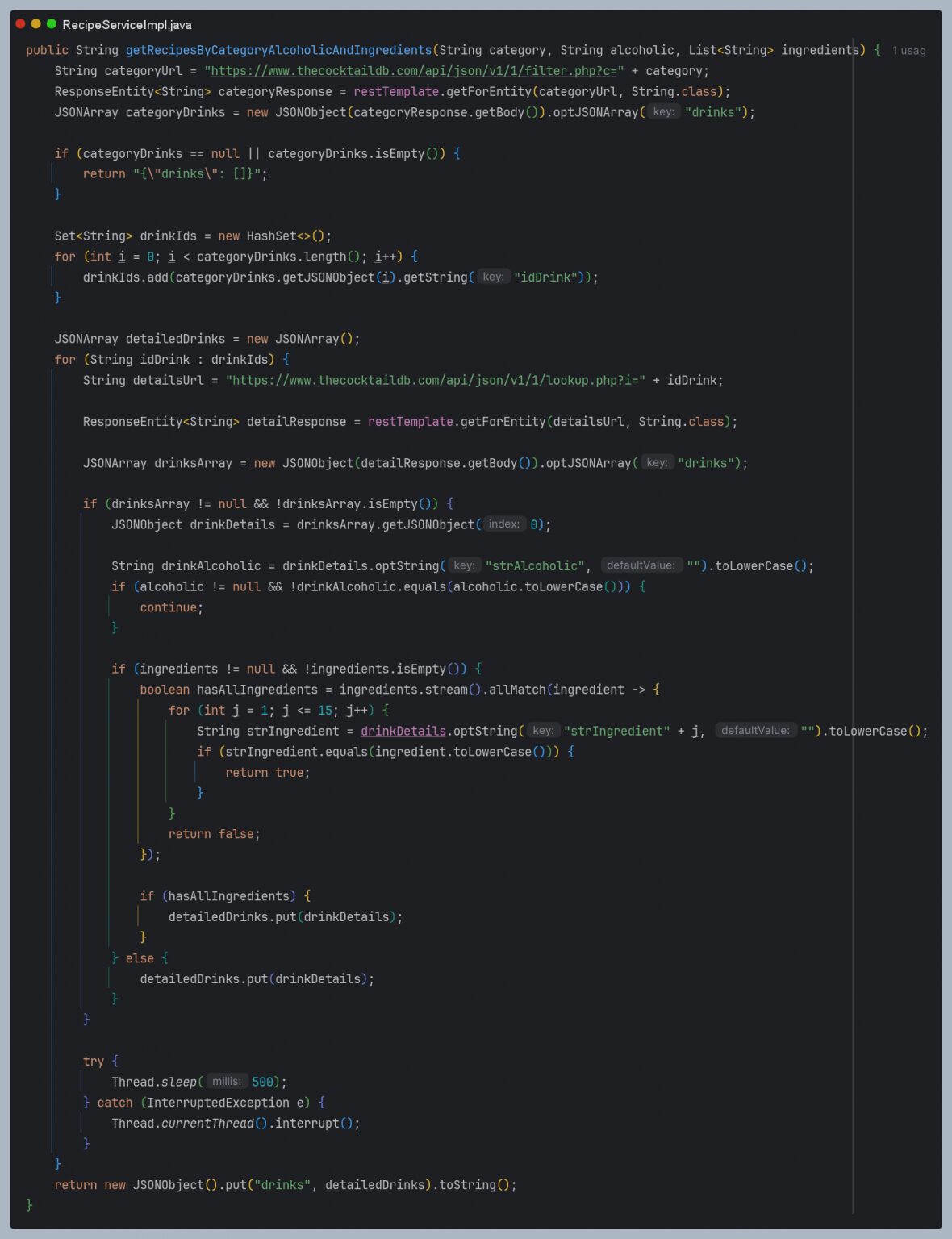Open the lookup.php cocktaildb URL link
Screen dimensions: 952x1239
(436, 380)
